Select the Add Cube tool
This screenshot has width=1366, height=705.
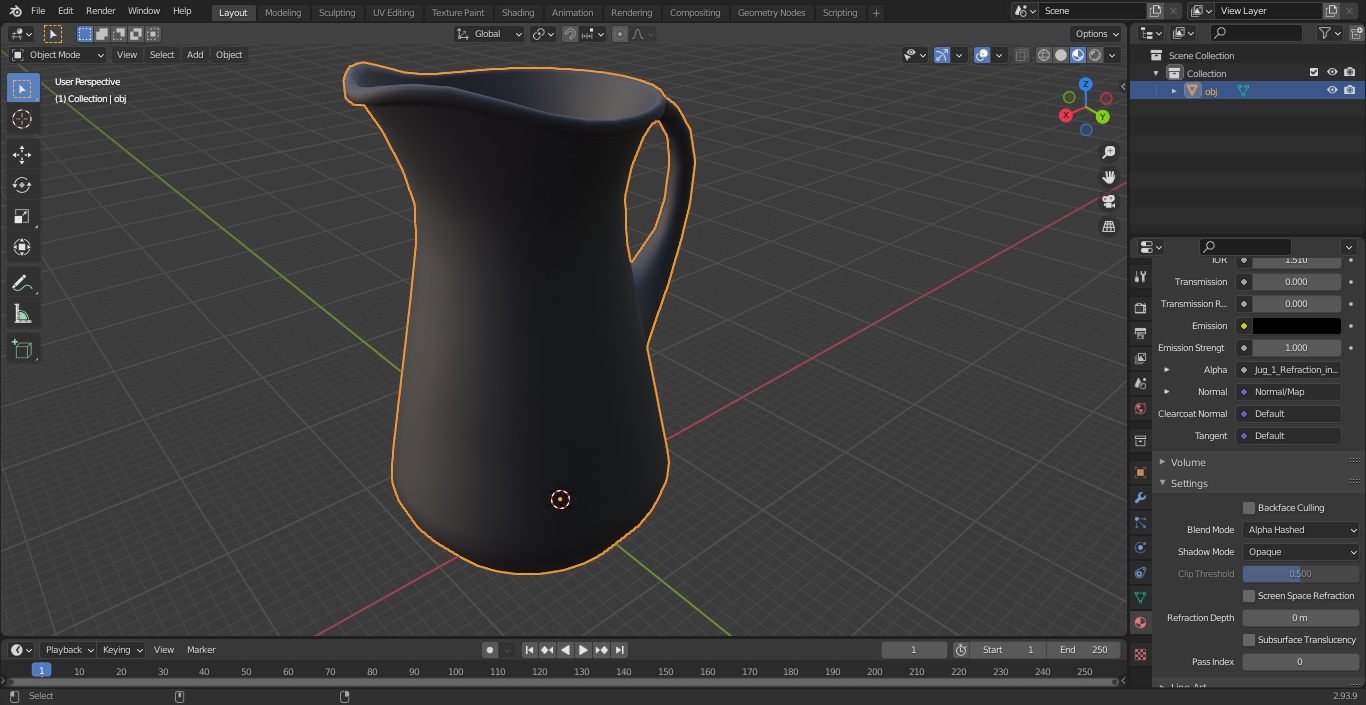(x=22, y=349)
